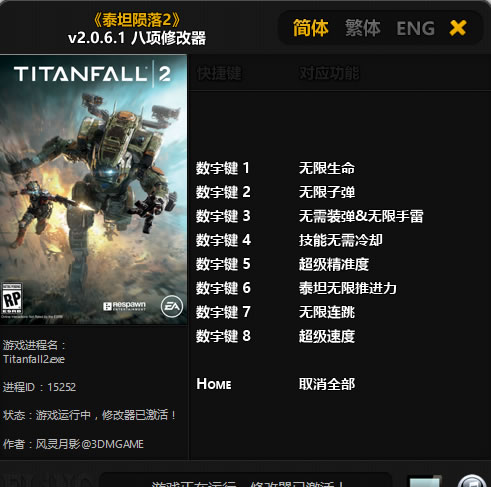Click the bottom status message bar
The image size is (491, 487).
[246, 480]
